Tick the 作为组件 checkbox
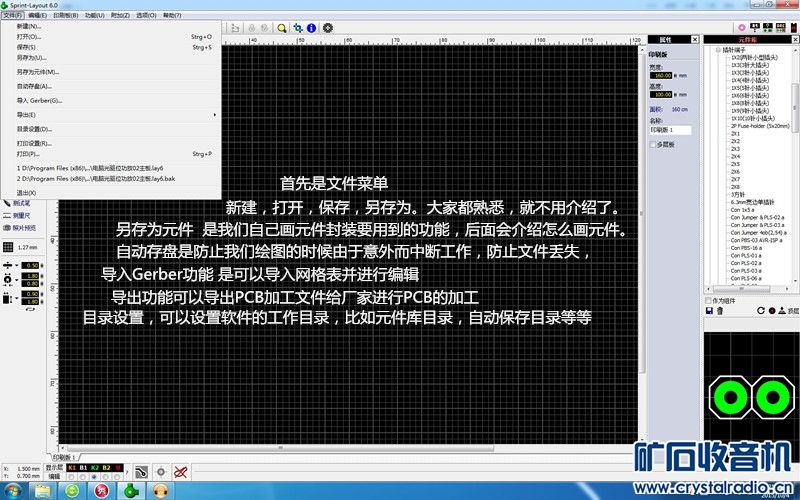Image resolution: width=800 pixels, height=500 pixels. pyautogui.click(x=708, y=301)
